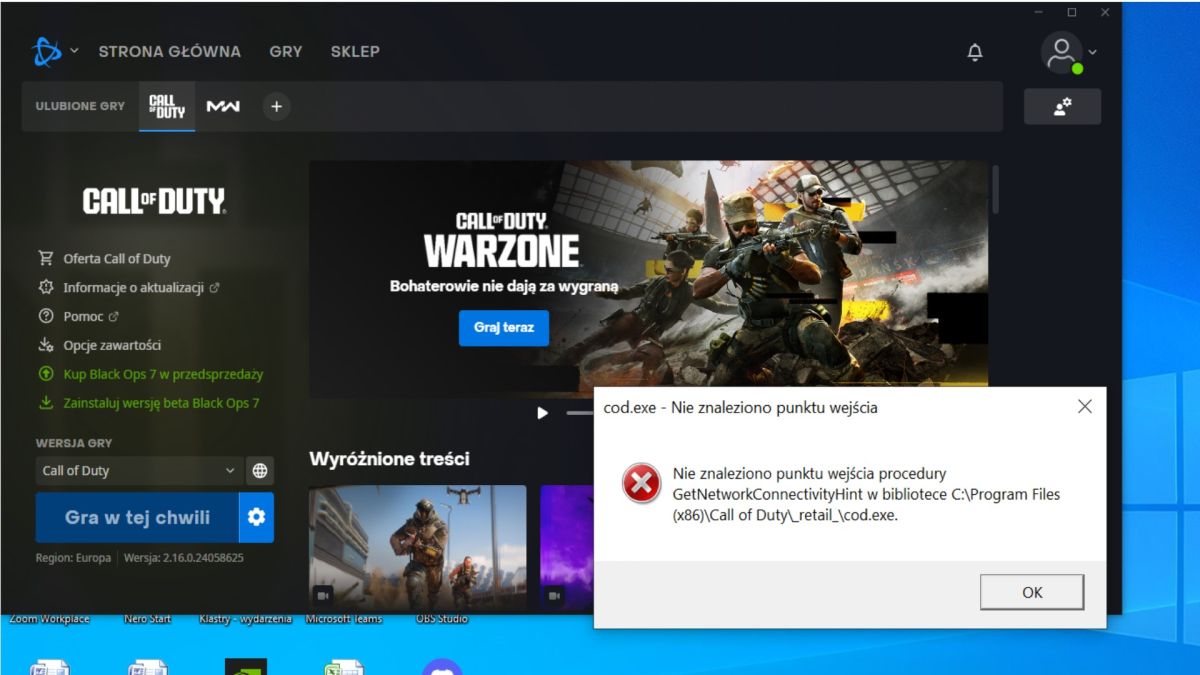
Task: Click the question mark icon beside Pomoc
Action: click(x=46, y=316)
